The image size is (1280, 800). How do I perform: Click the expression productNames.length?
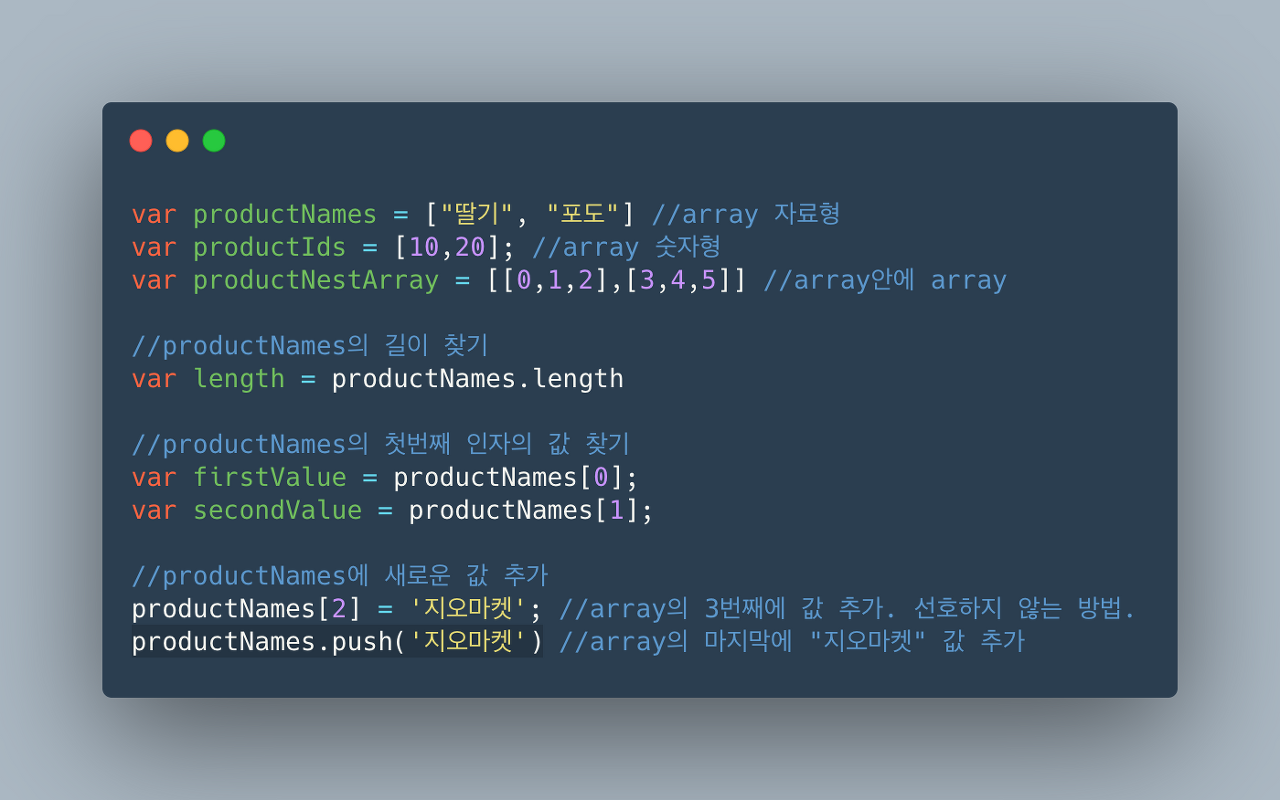[477, 379]
